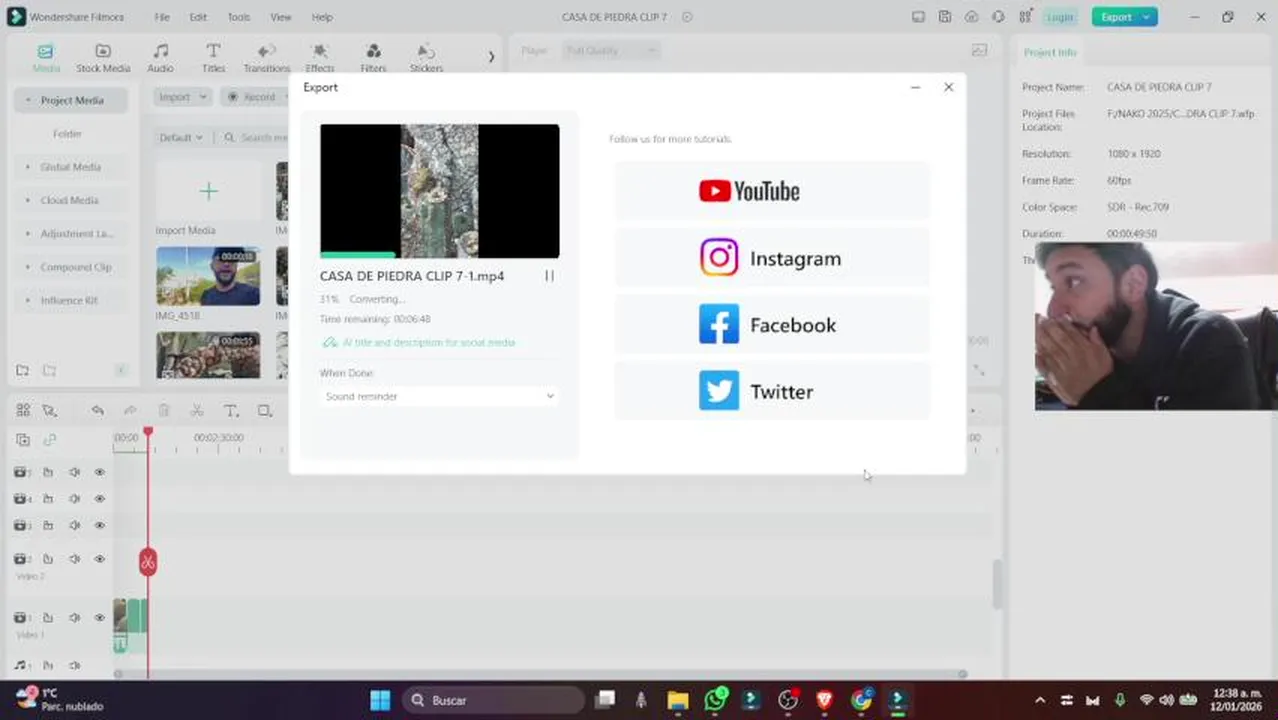This screenshot has height=720, width=1278.
Task: Pause the export conversion
Action: (549, 276)
